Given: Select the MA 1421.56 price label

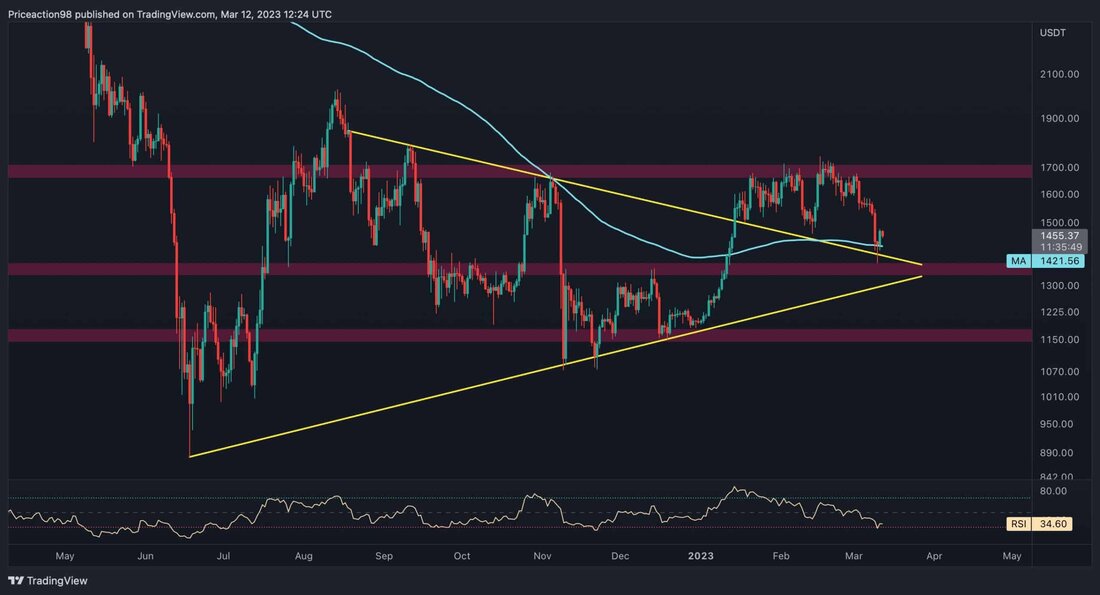Looking at the screenshot, I should [x=1045, y=261].
